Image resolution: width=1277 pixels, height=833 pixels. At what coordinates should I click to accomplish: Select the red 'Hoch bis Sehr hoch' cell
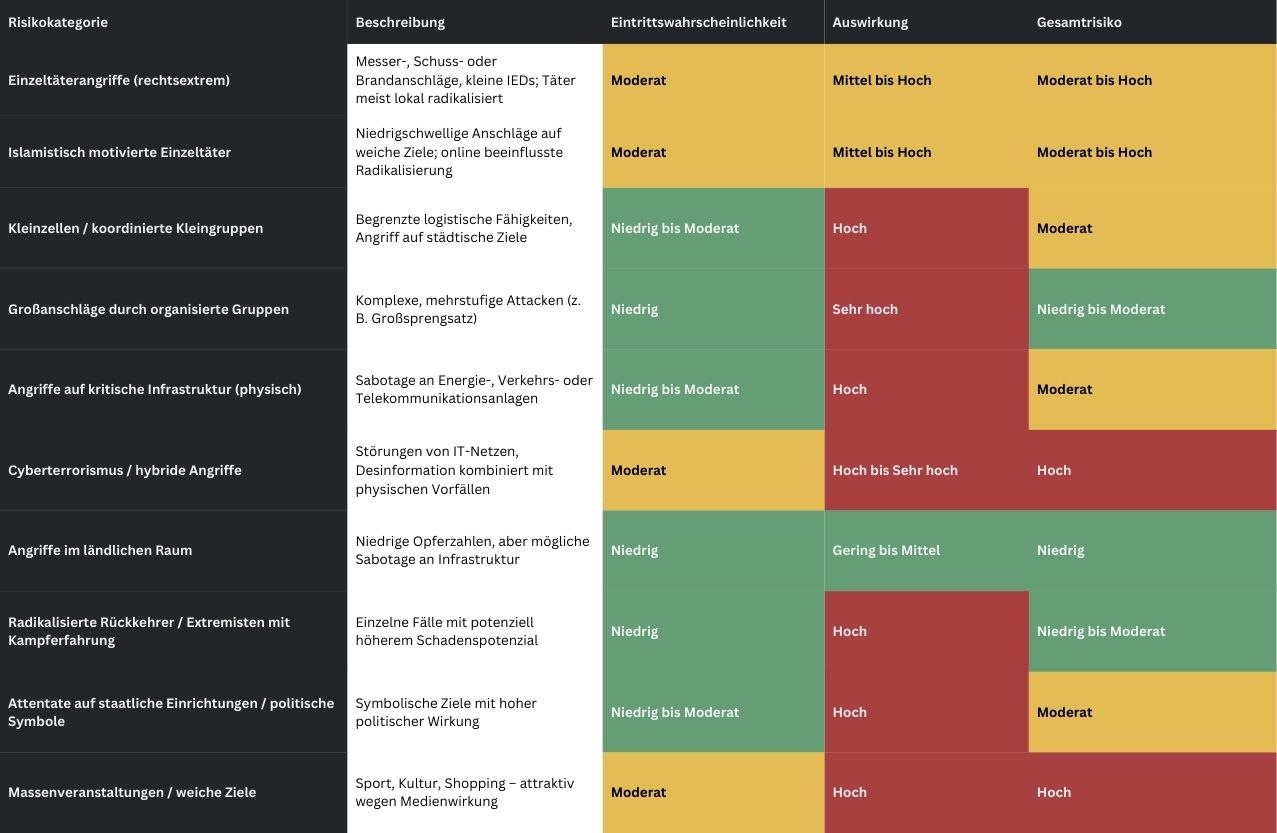click(895, 470)
